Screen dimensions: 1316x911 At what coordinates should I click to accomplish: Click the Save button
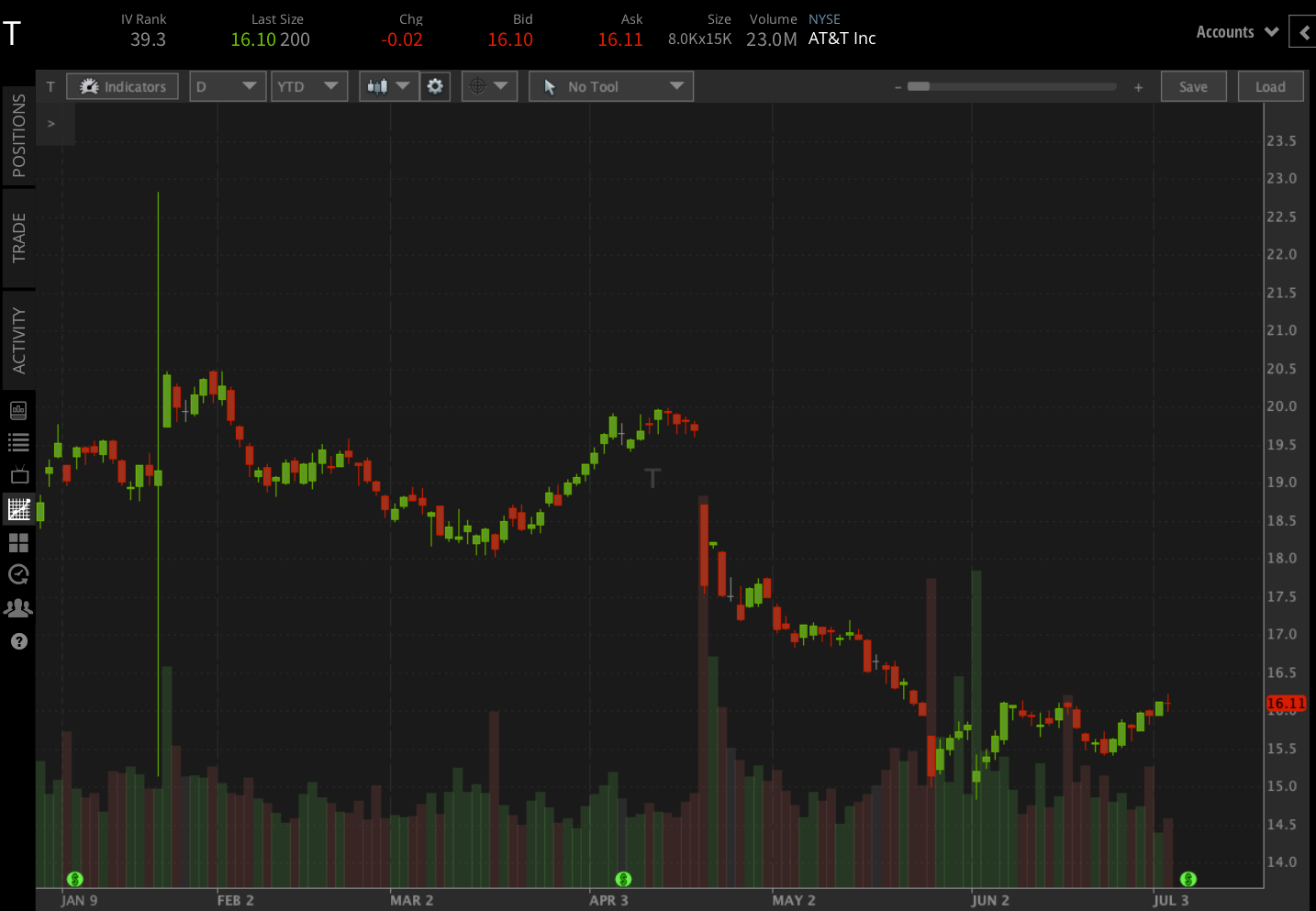[x=1193, y=85]
